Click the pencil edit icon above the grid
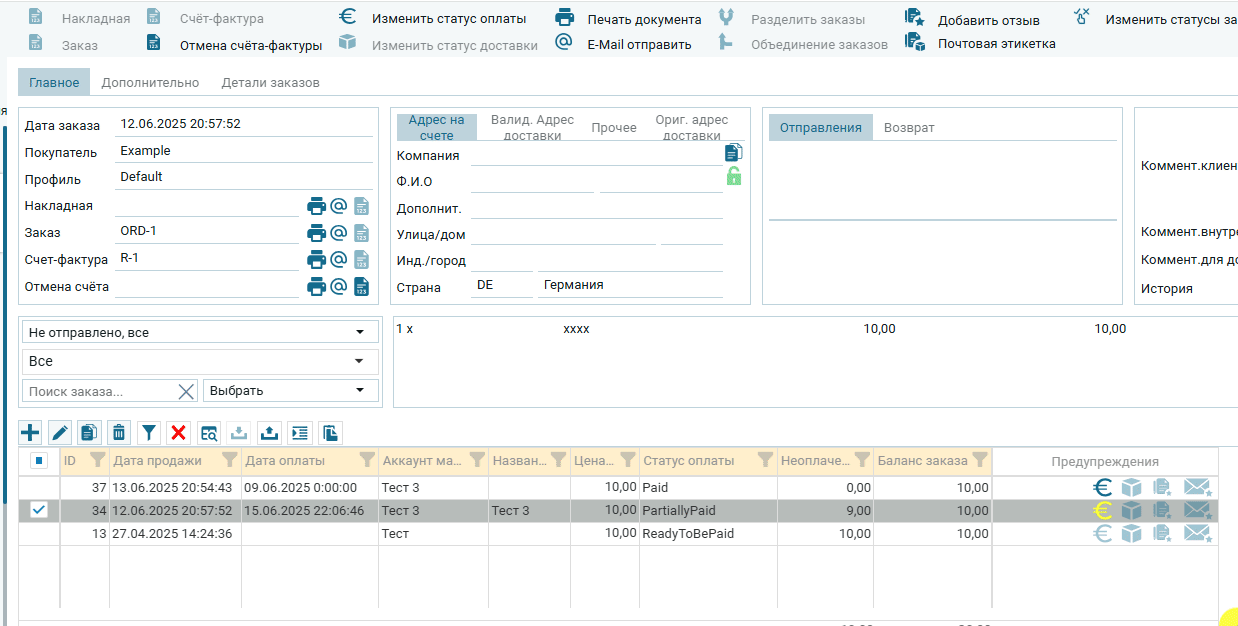1238x626 pixels. pos(60,432)
